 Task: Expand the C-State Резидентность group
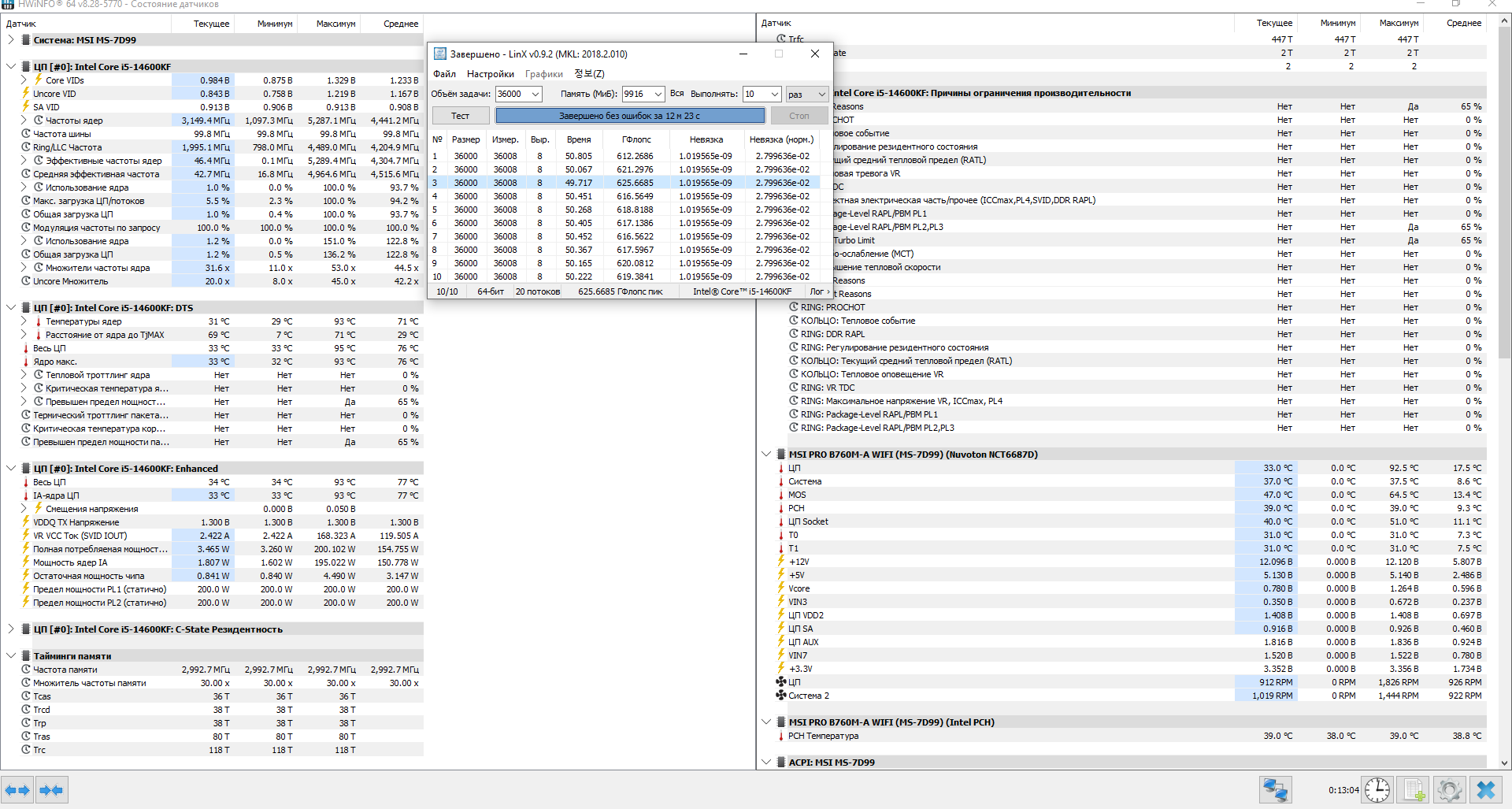[11, 629]
